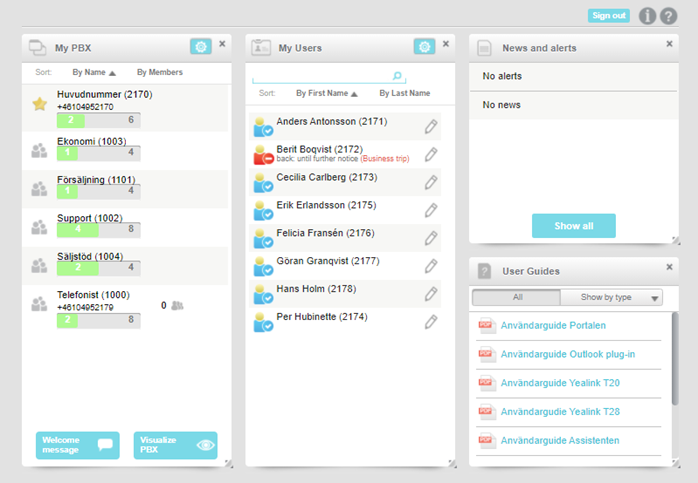698x483 pixels.
Task: Sort My PBX By Members
Action: [160, 72]
